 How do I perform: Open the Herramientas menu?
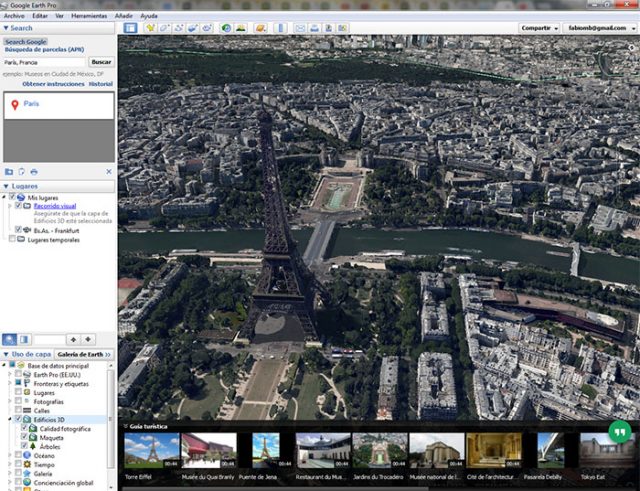click(89, 16)
